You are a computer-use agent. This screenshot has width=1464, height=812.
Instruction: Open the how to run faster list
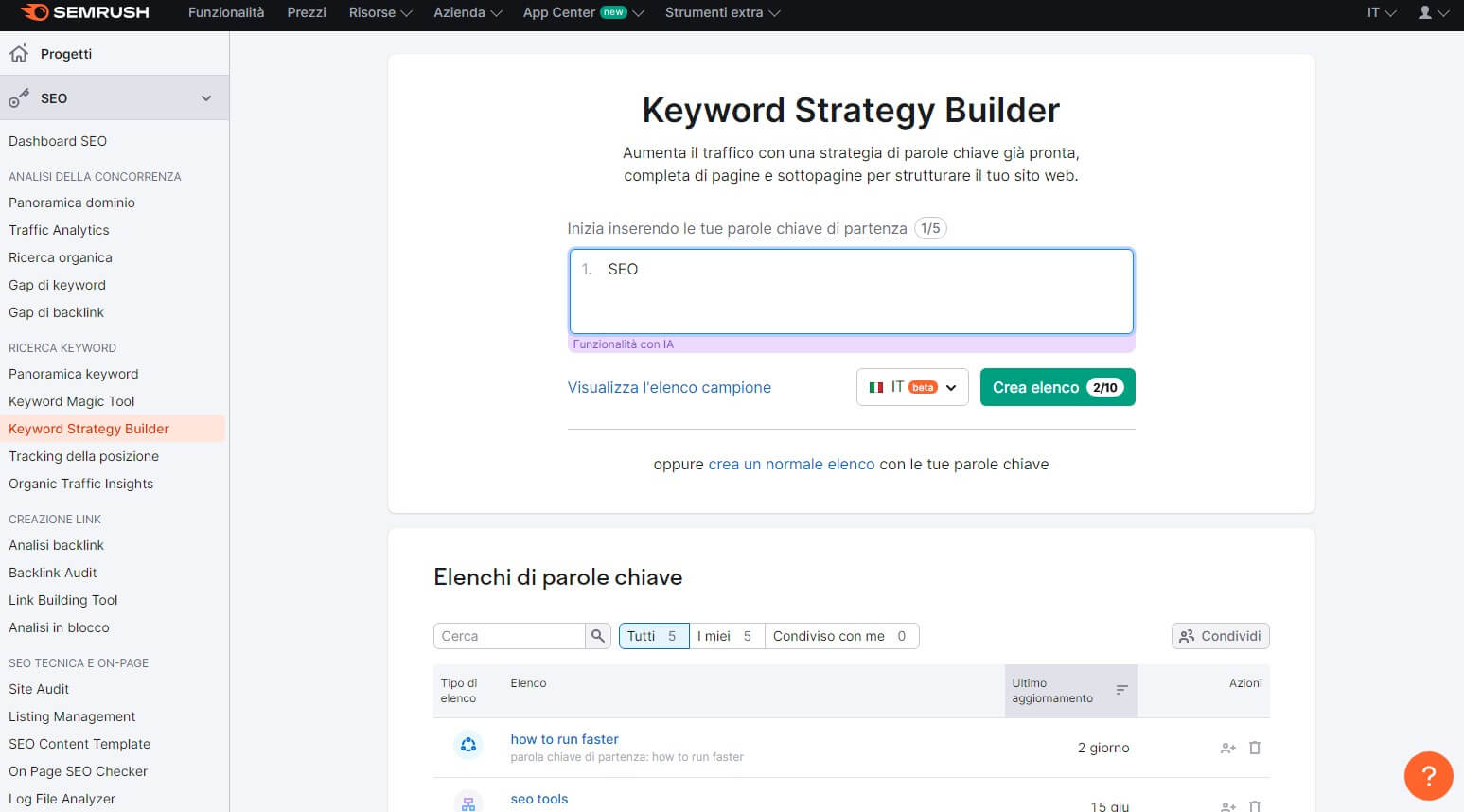pos(564,739)
